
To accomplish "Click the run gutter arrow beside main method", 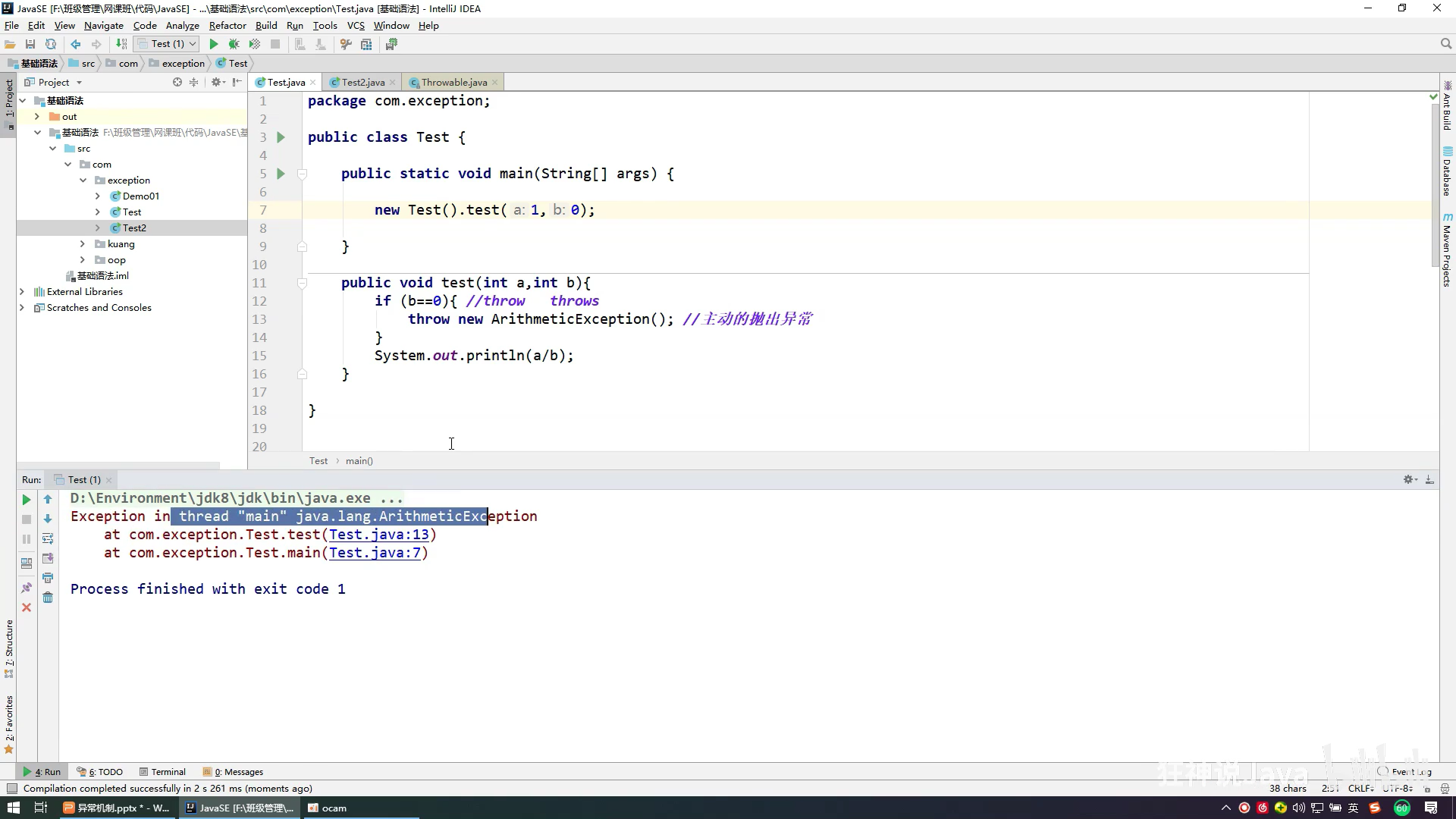I will [x=281, y=174].
